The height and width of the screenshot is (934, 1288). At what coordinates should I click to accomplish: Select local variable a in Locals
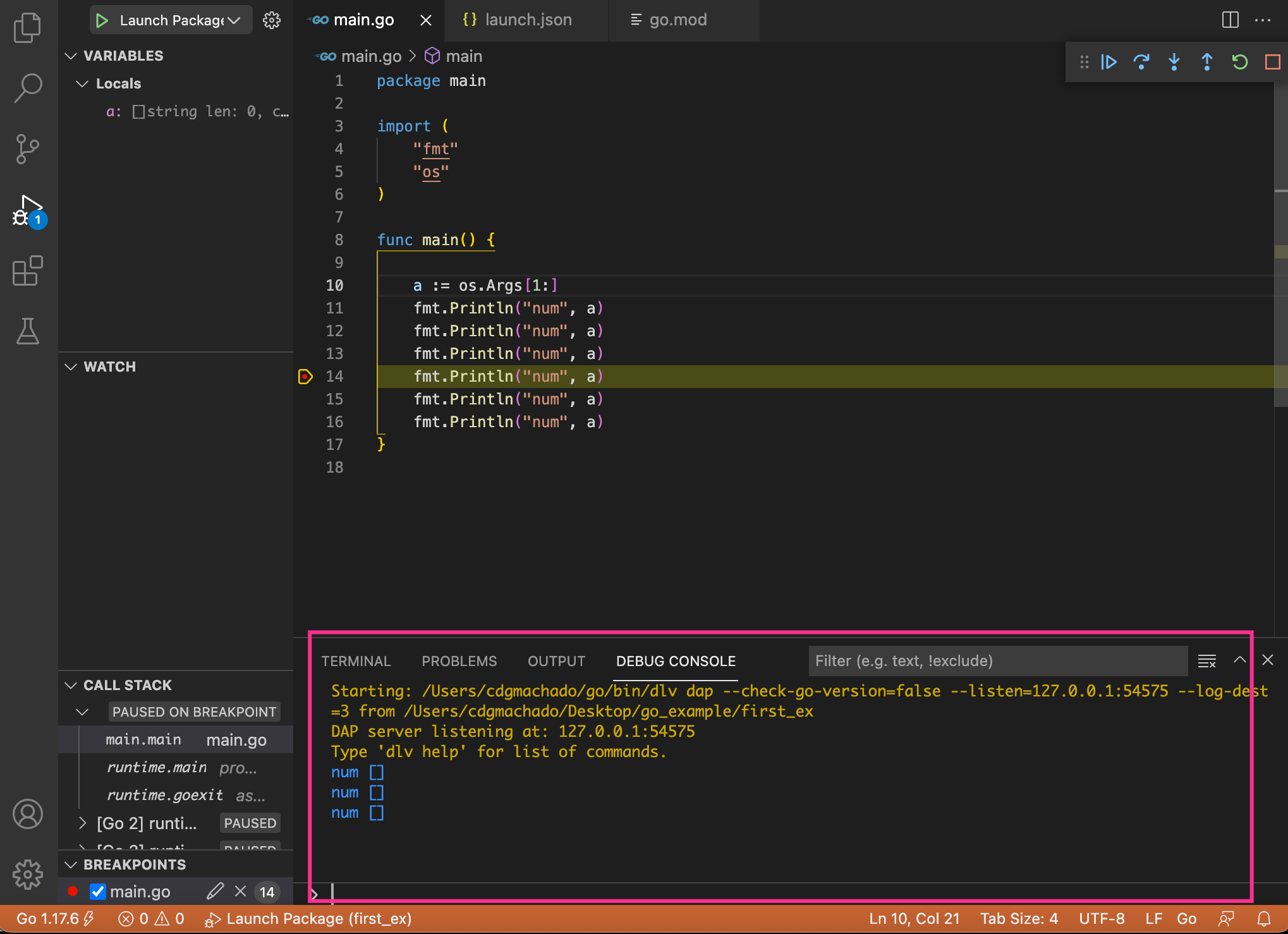(x=176, y=112)
